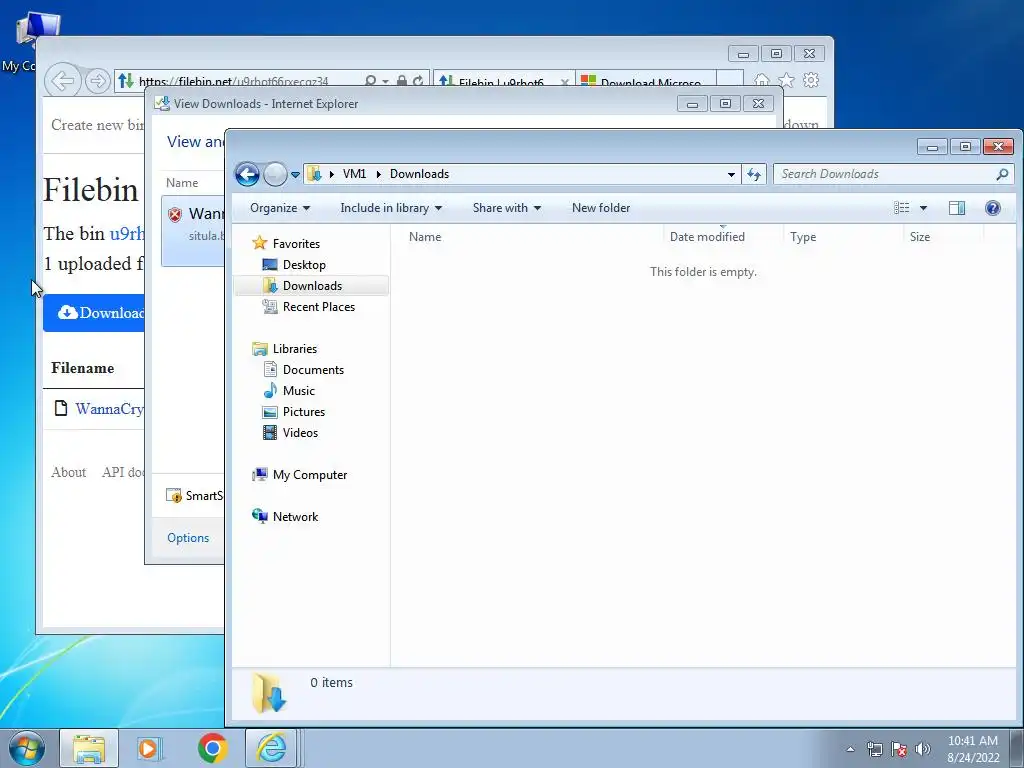Image resolution: width=1024 pixels, height=768 pixels.
Task: Open the volume control in tray
Action: [x=923, y=749]
